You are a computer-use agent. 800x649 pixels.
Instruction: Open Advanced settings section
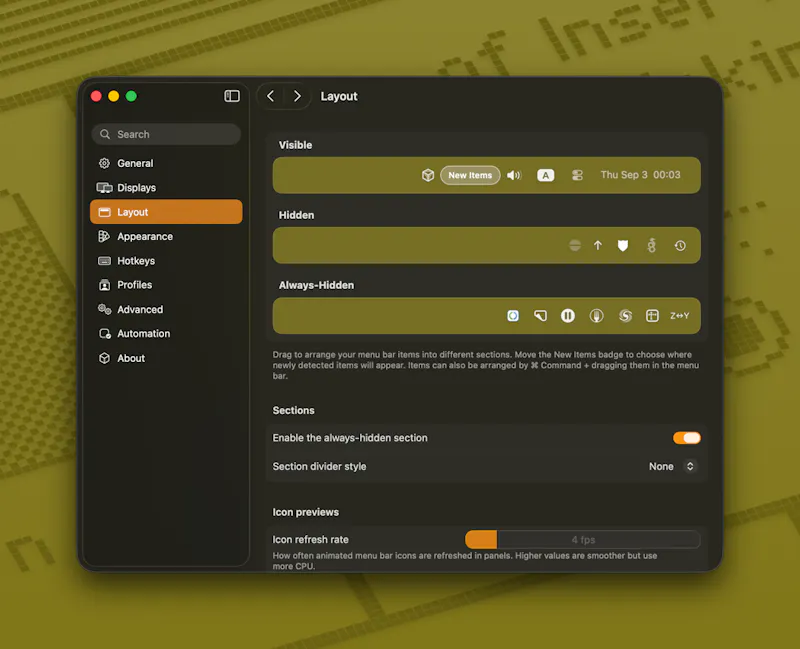(166, 309)
